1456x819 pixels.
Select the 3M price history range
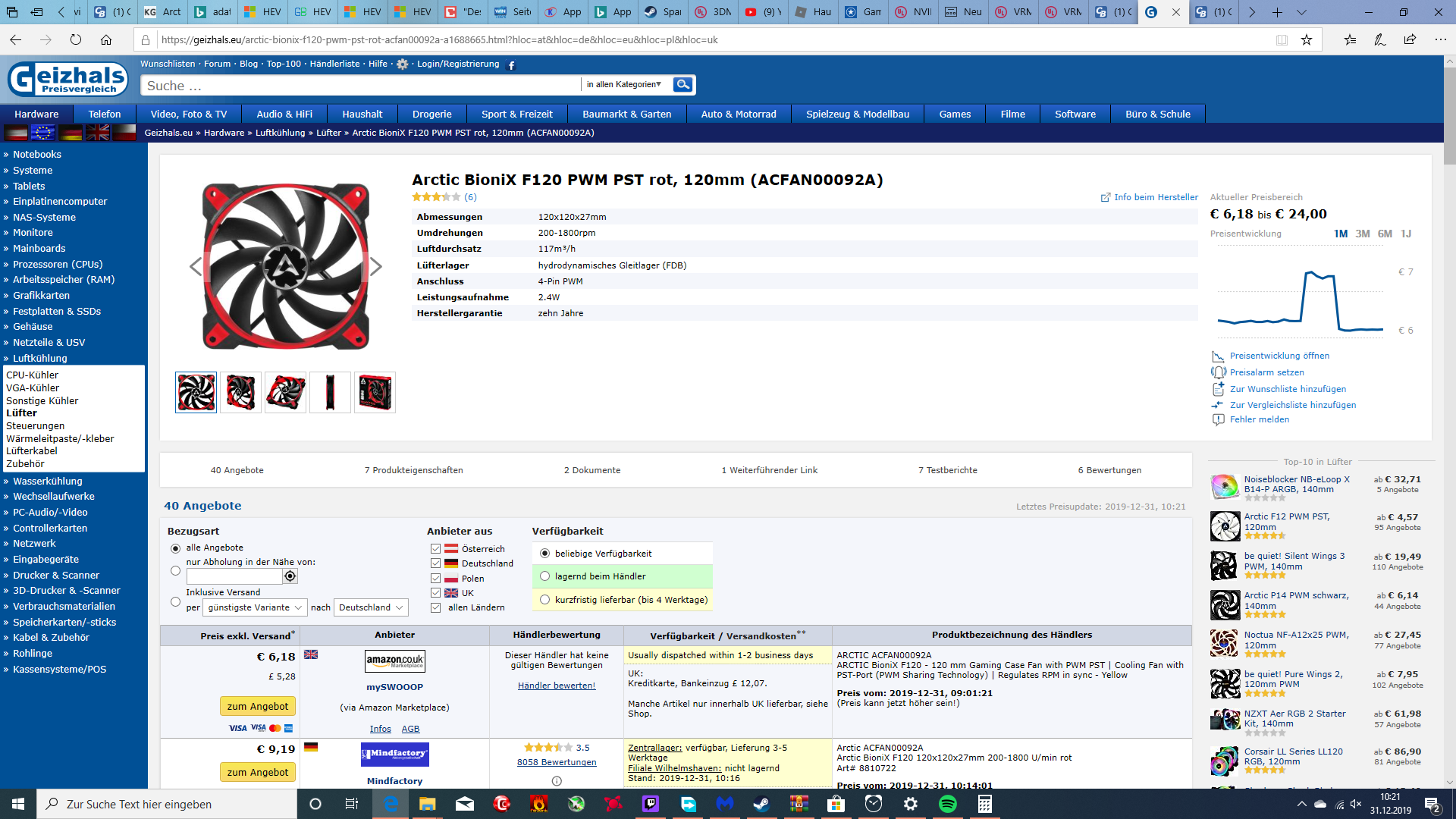pos(1362,234)
